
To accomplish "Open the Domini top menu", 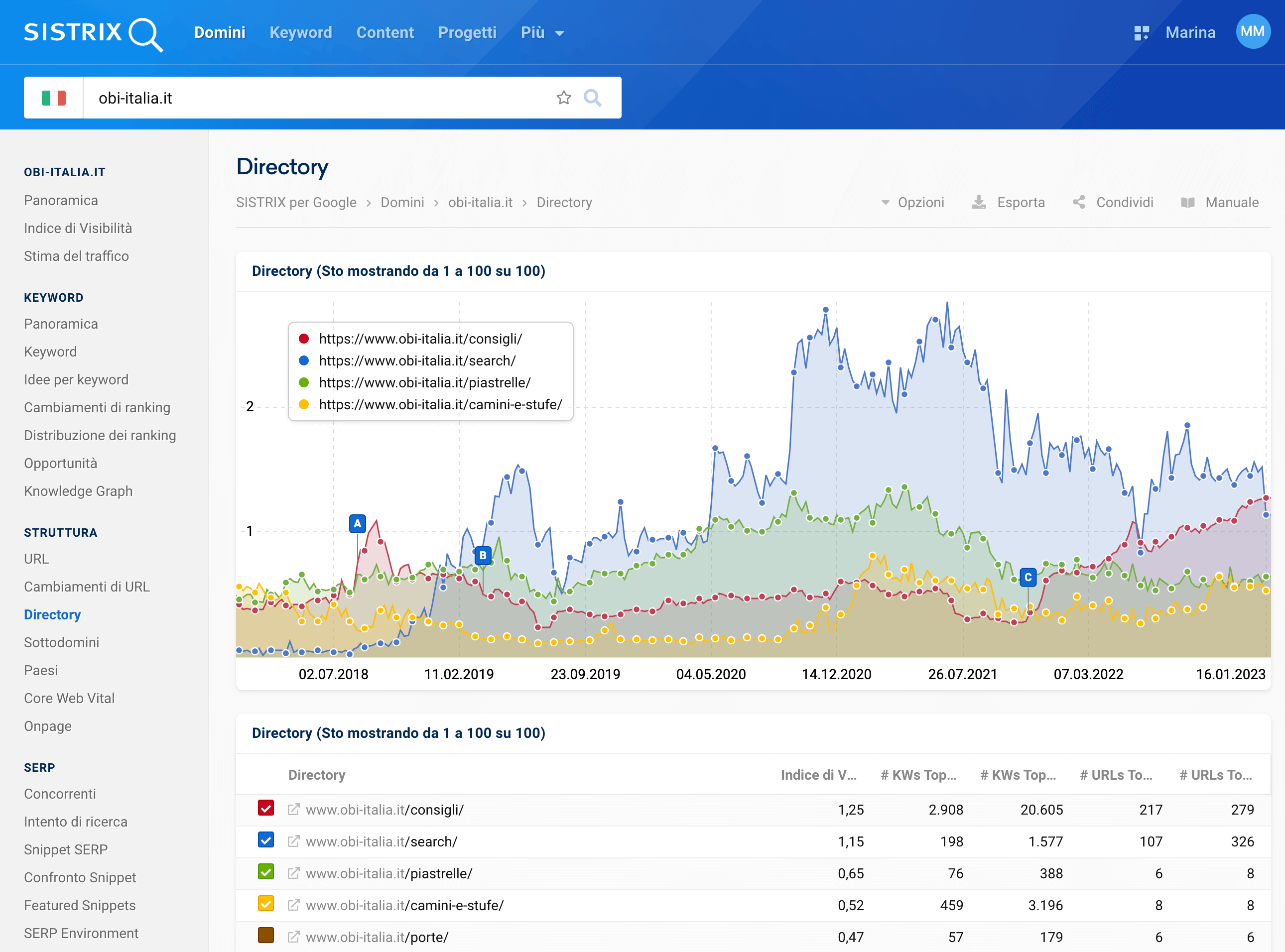I will tap(220, 33).
